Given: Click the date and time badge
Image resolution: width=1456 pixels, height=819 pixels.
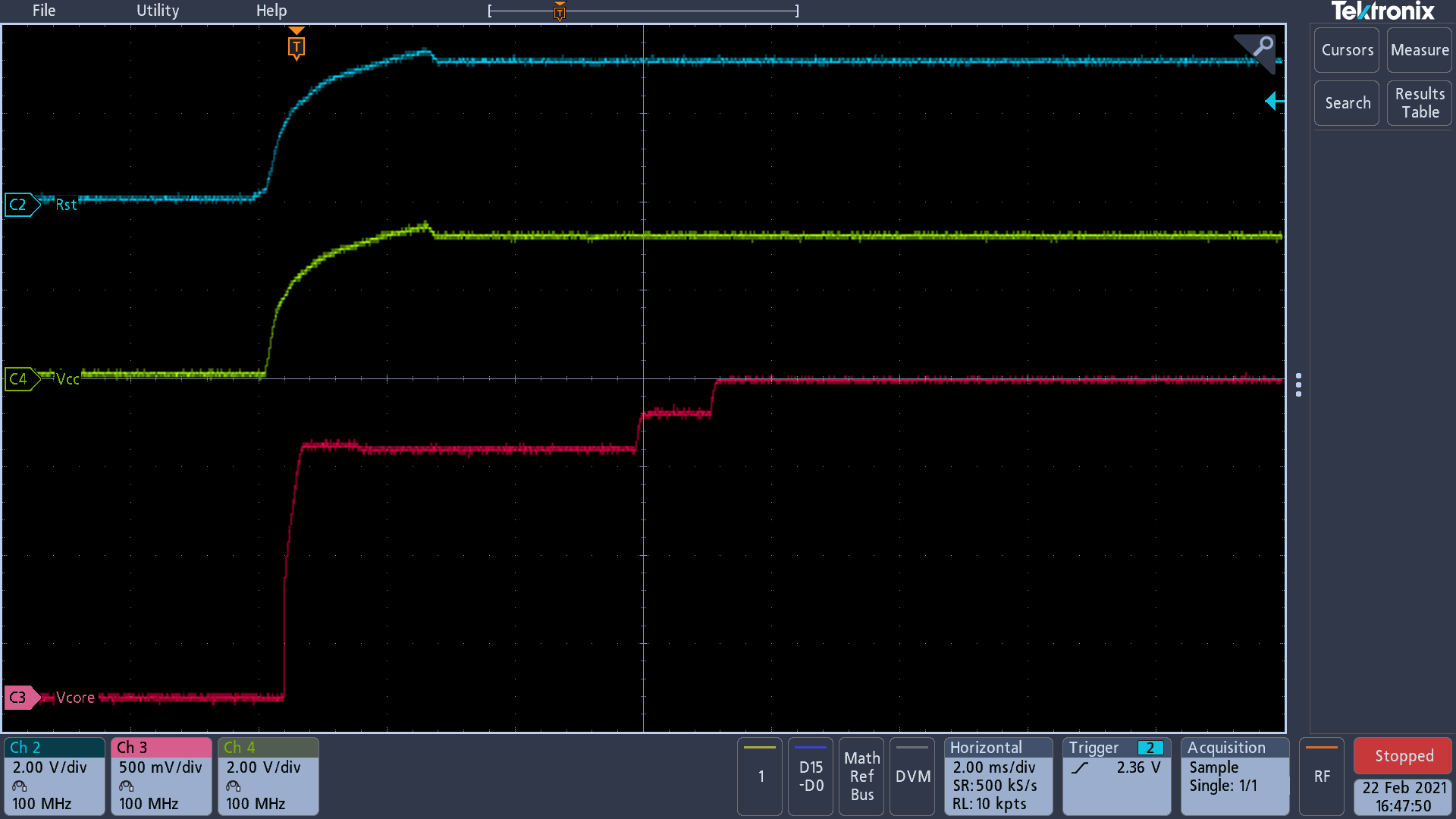Looking at the screenshot, I should point(1403,797).
